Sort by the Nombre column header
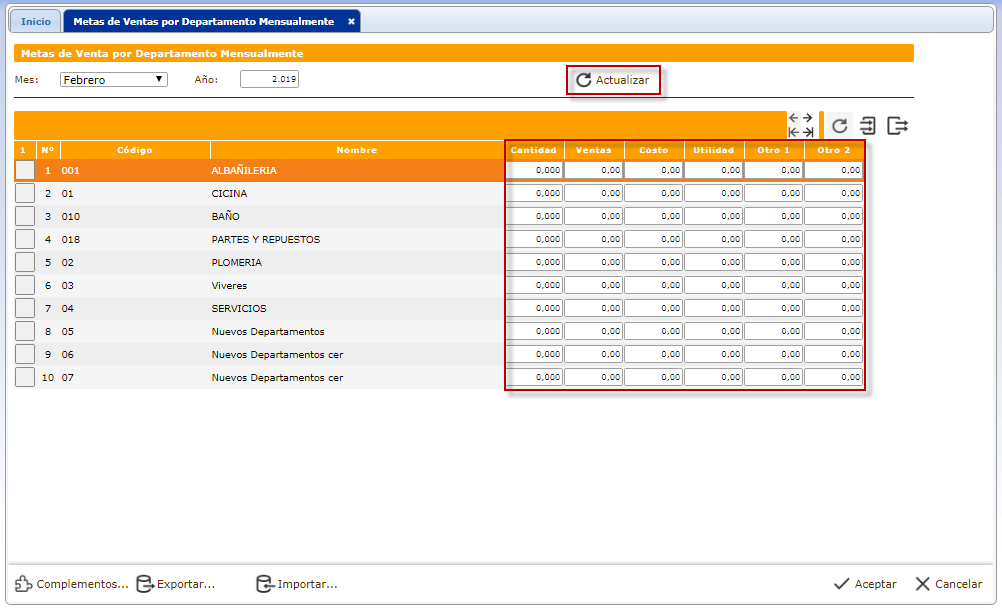Screen dimensions: 1002x609 pos(357,150)
